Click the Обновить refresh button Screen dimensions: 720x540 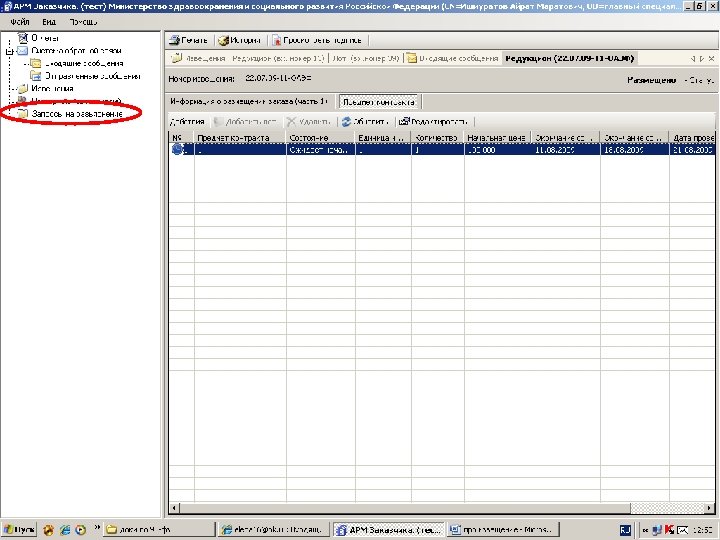pyautogui.click(x=365, y=122)
